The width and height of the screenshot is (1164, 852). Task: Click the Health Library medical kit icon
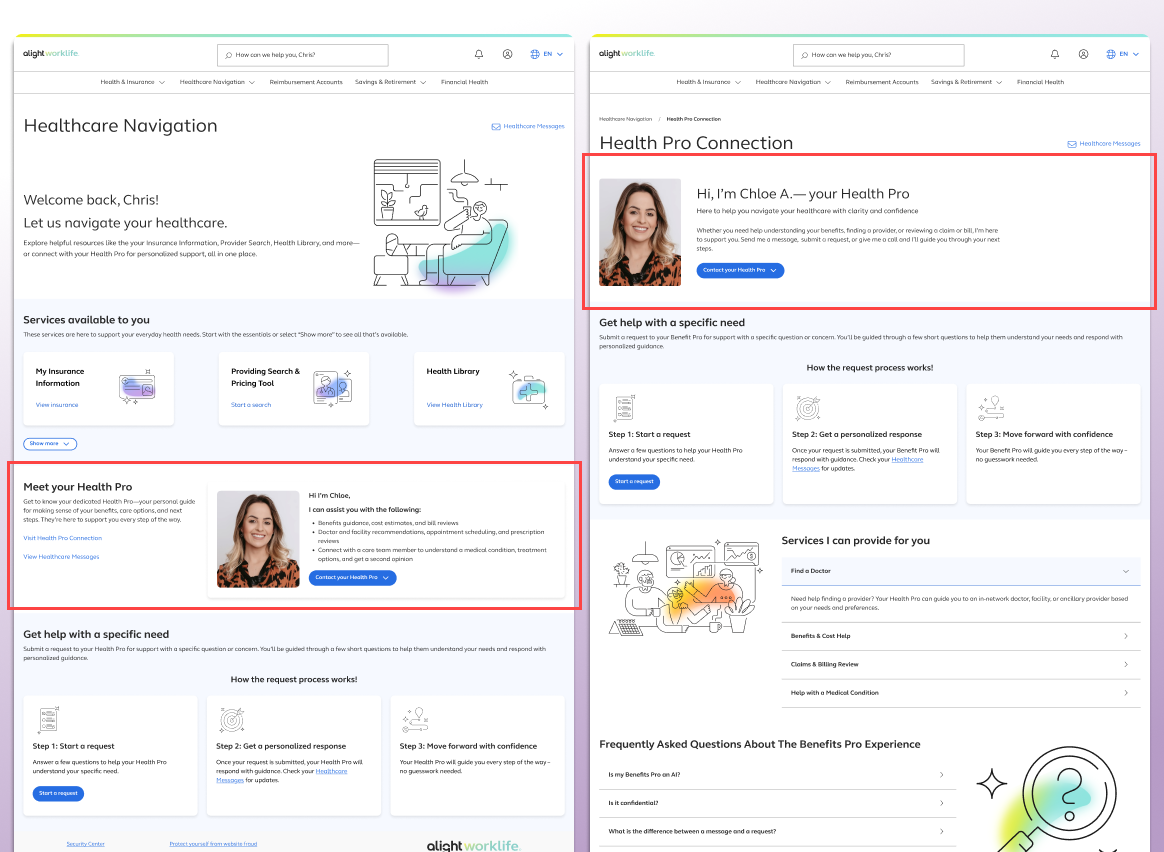coord(528,388)
